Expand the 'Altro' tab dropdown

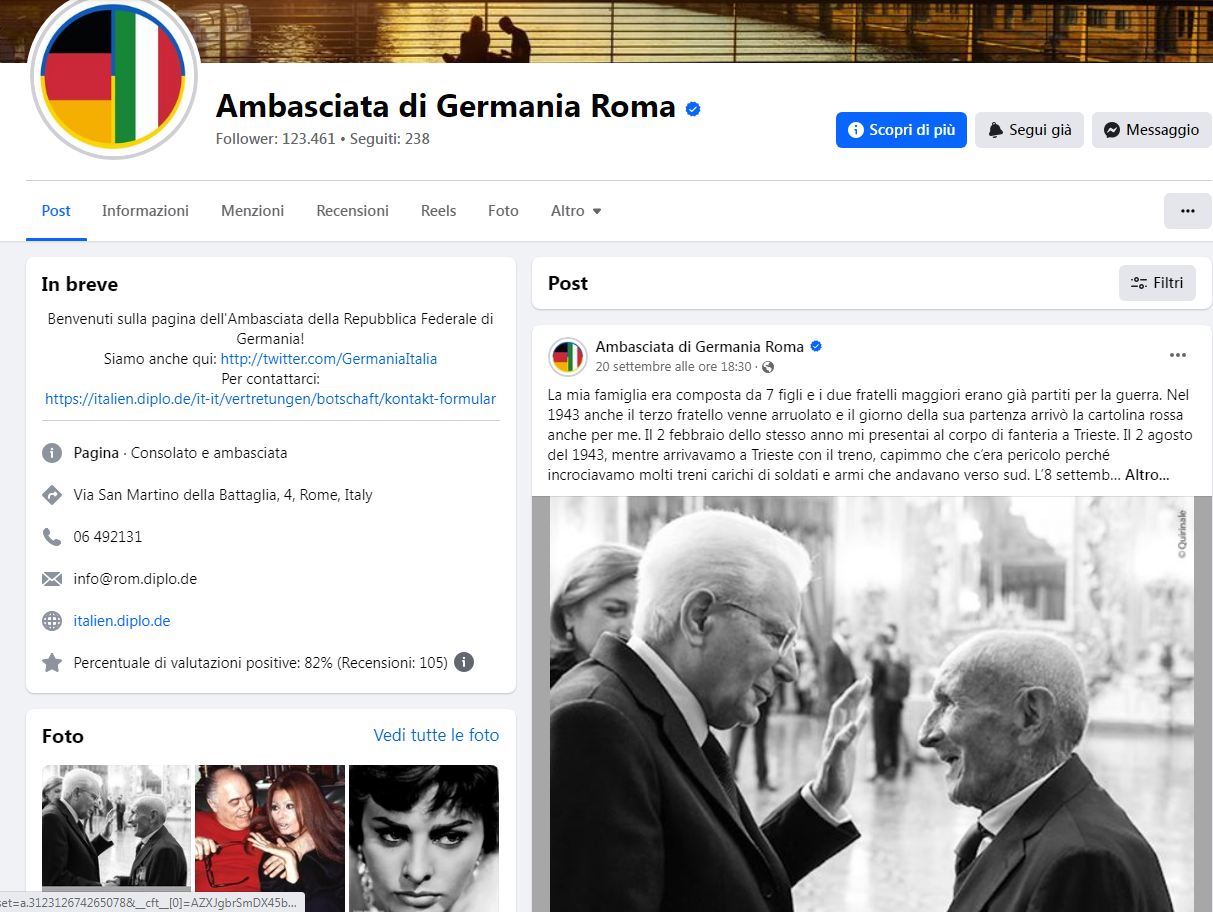[576, 211]
